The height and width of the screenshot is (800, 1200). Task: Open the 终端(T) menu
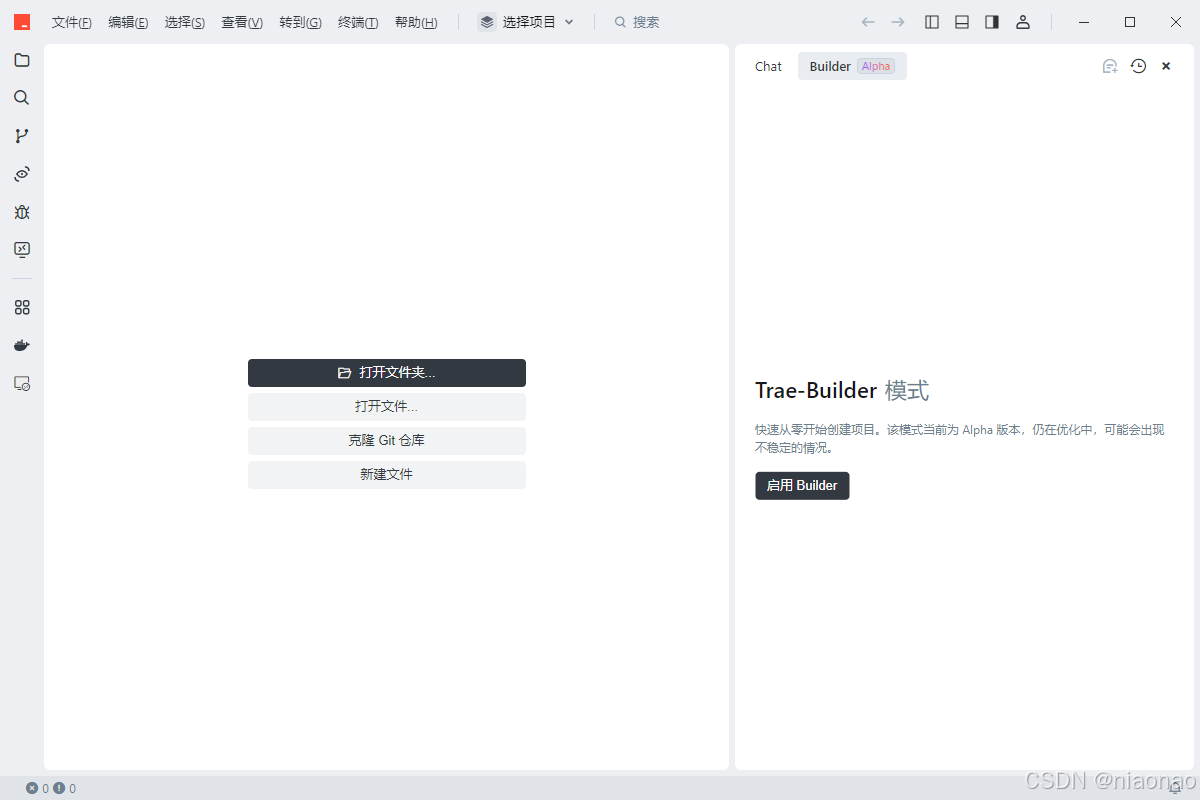click(358, 22)
